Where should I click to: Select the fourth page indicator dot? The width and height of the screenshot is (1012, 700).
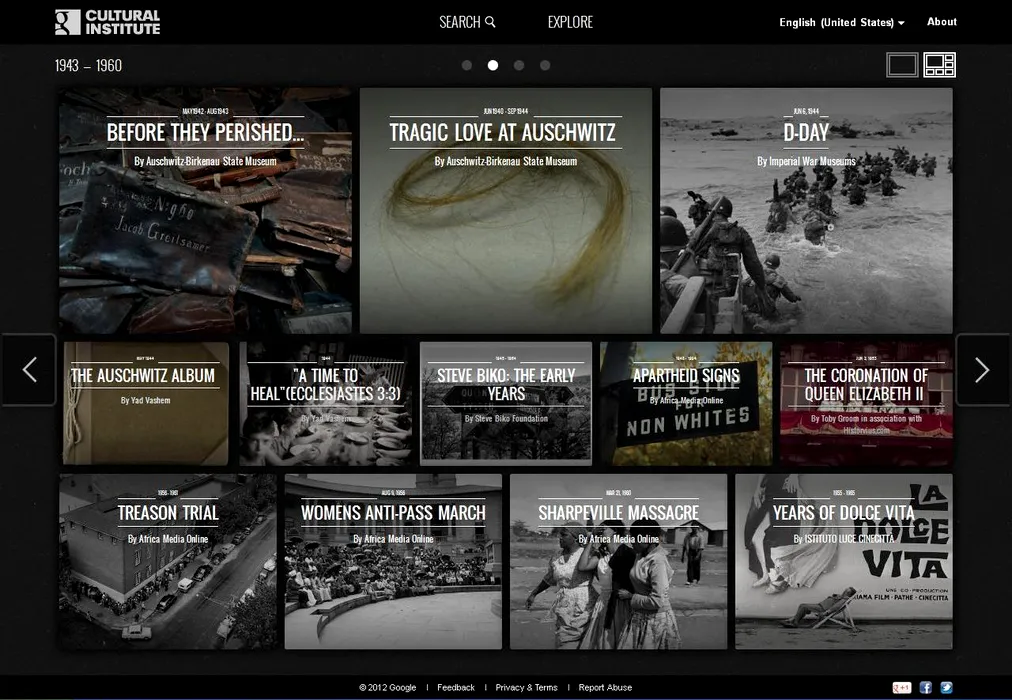(x=545, y=66)
